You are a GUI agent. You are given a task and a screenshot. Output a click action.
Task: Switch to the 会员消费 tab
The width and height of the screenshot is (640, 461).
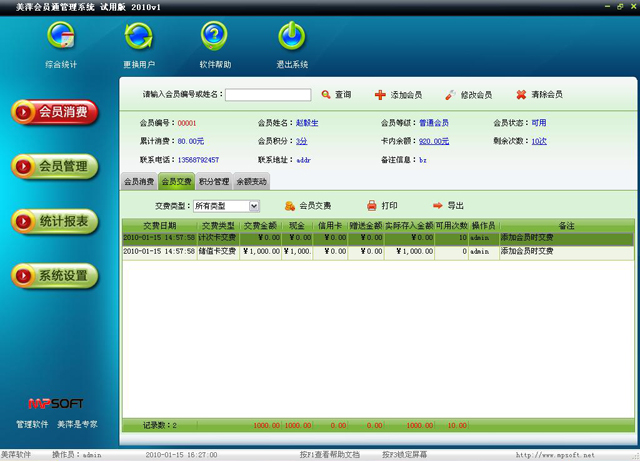pos(139,182)
